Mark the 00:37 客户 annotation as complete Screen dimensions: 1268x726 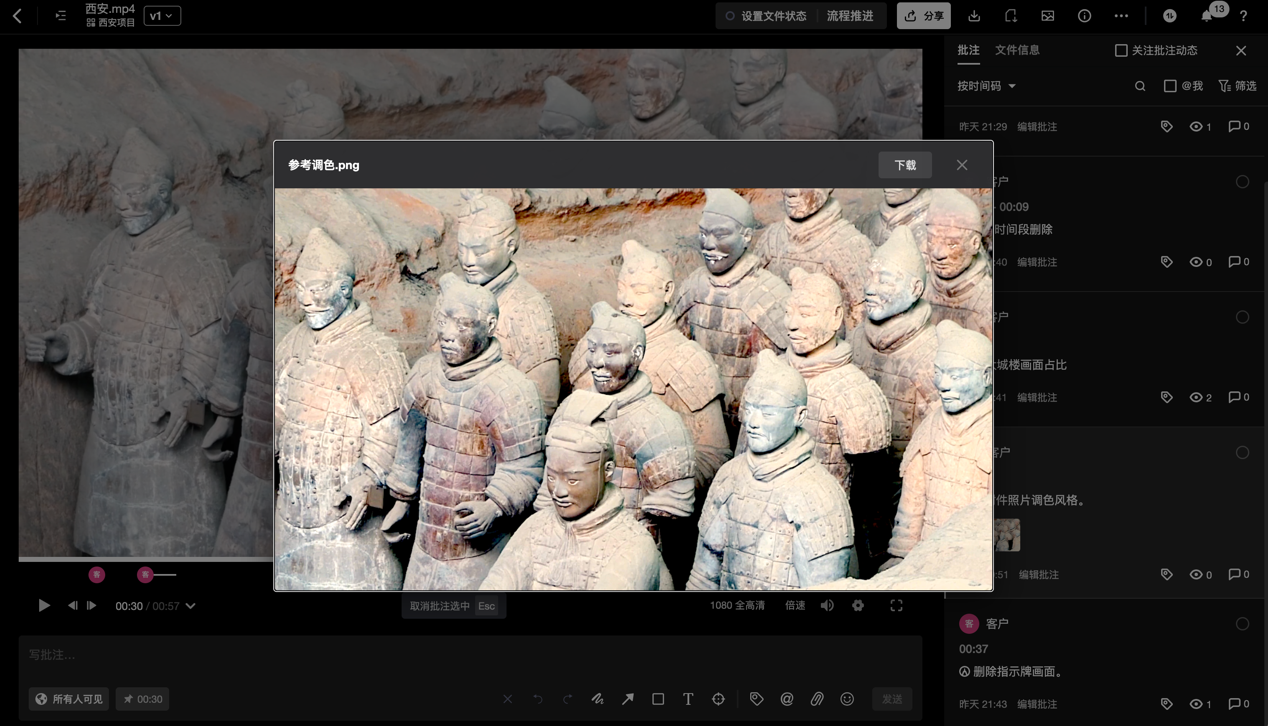[1242, 624]
